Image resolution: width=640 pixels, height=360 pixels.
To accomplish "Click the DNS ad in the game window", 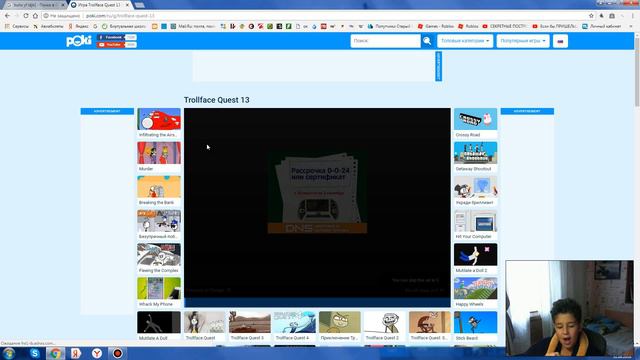I will pyautogui.click(x=317, y=192).
